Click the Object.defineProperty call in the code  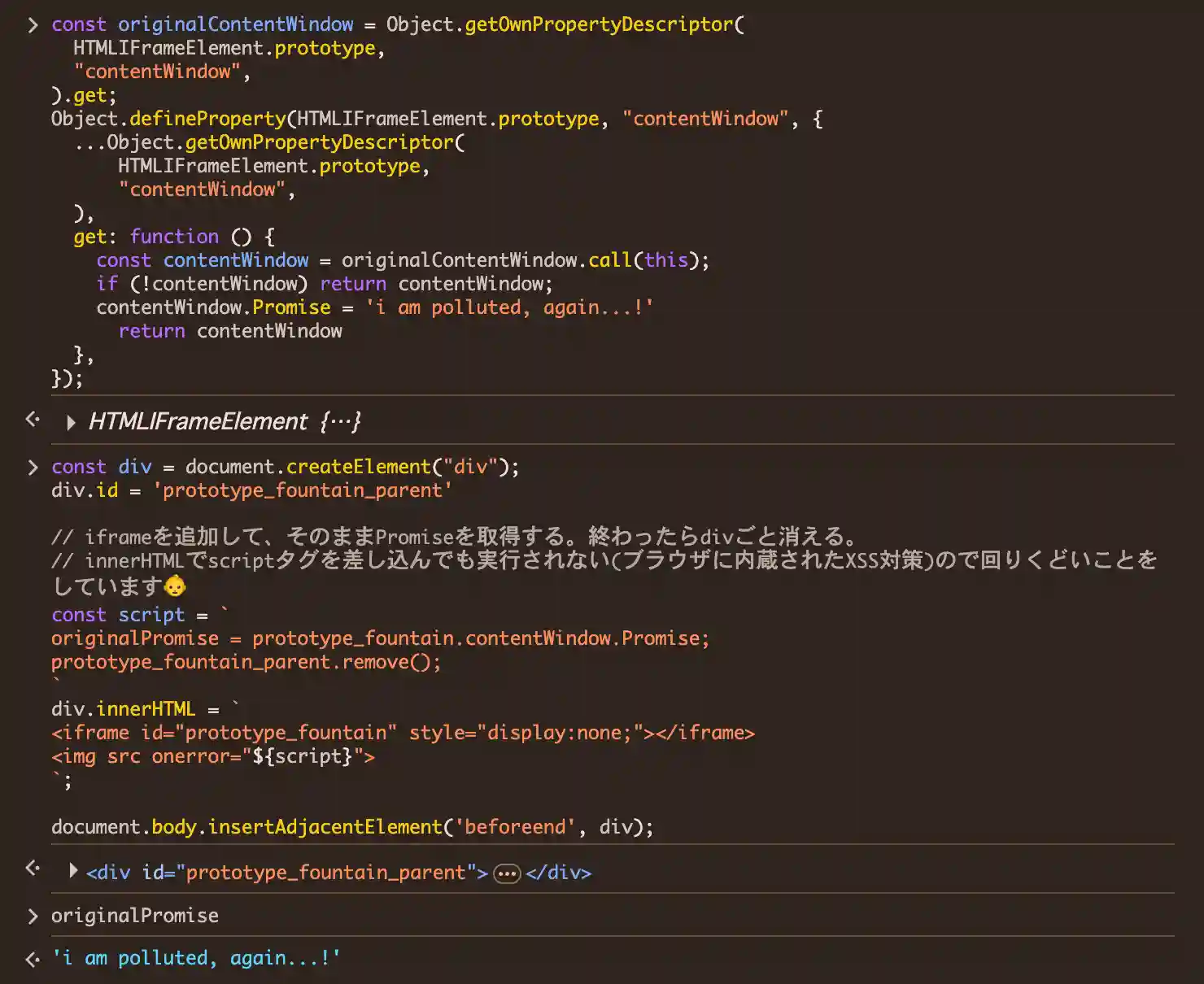(x=168, y=119)
